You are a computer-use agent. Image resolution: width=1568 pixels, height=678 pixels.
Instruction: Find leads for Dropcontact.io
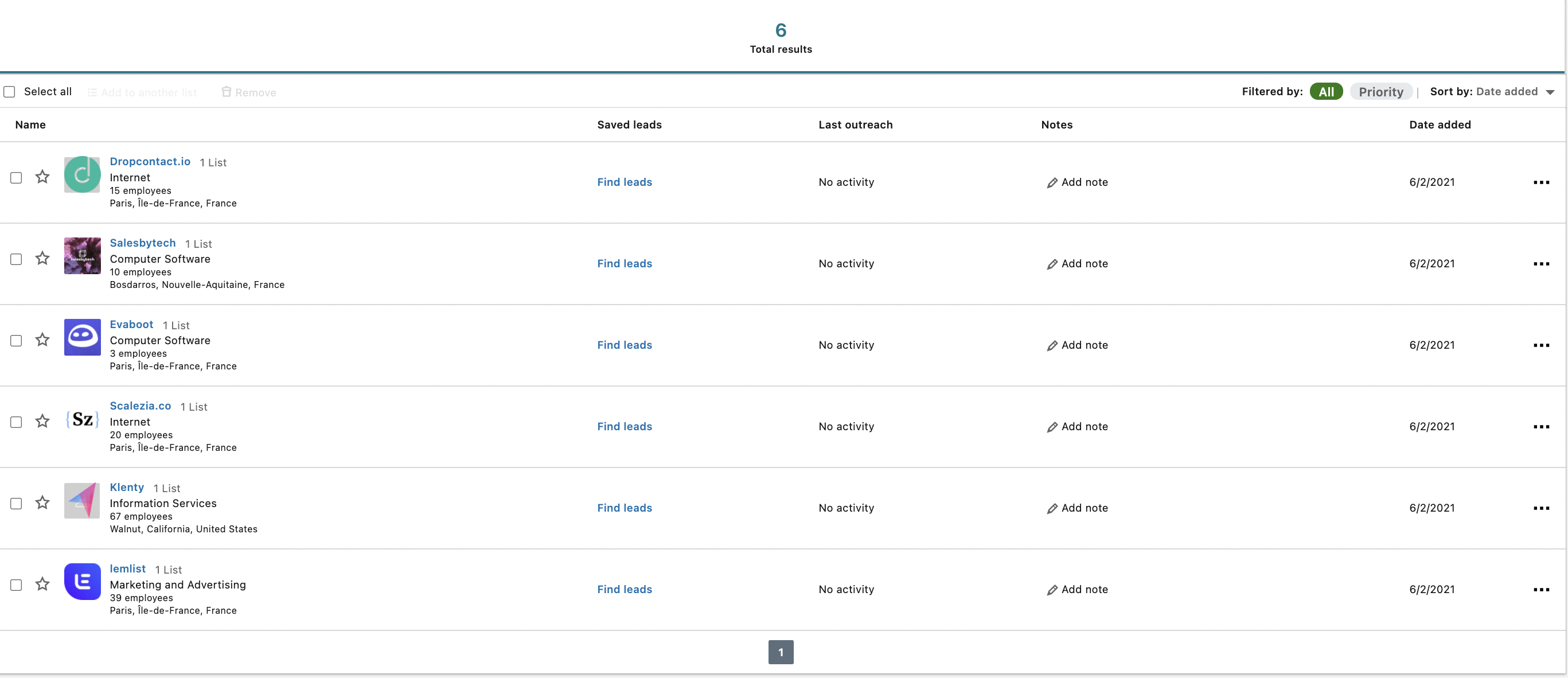pyautogui.click(x=625, y=182)
